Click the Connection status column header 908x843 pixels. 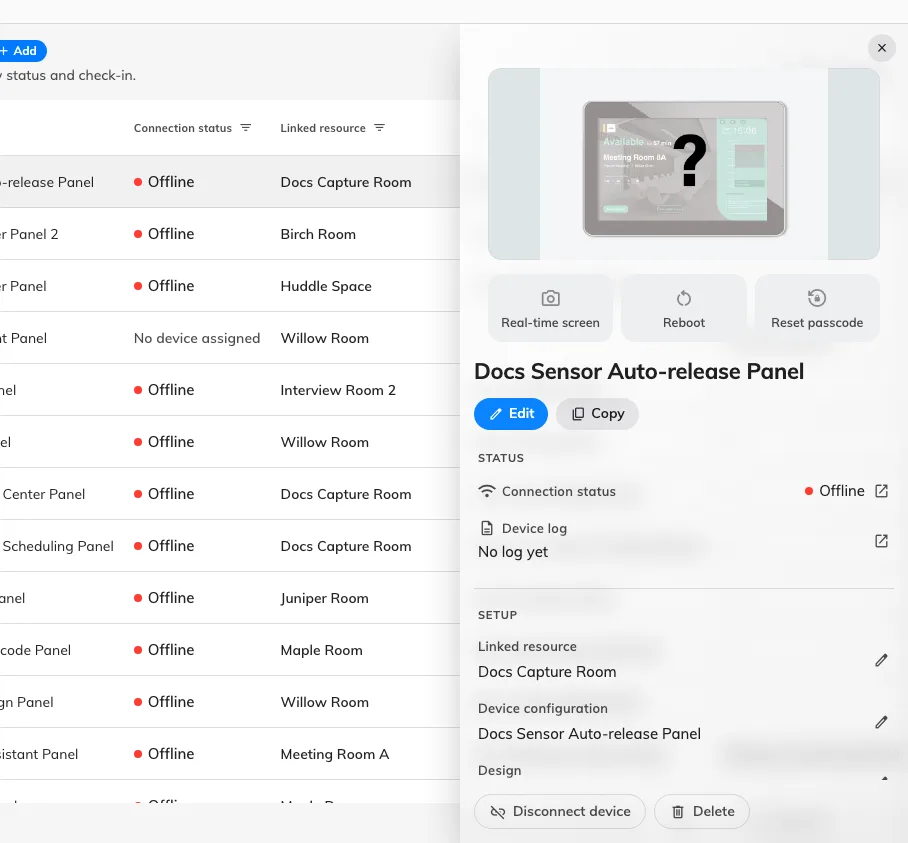[x=182, y=128]
